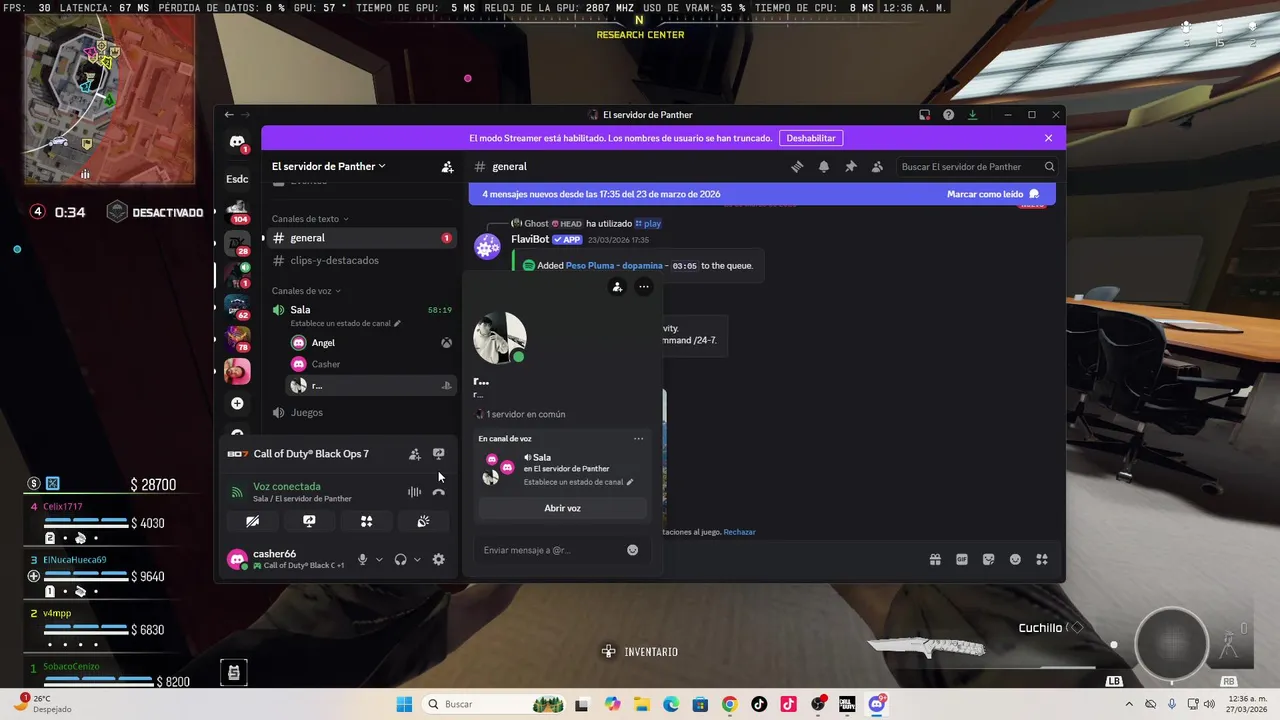Screen dimensions: 1280x720
Task: Click Abrir voz button
Action: click(x=562, y=508)
